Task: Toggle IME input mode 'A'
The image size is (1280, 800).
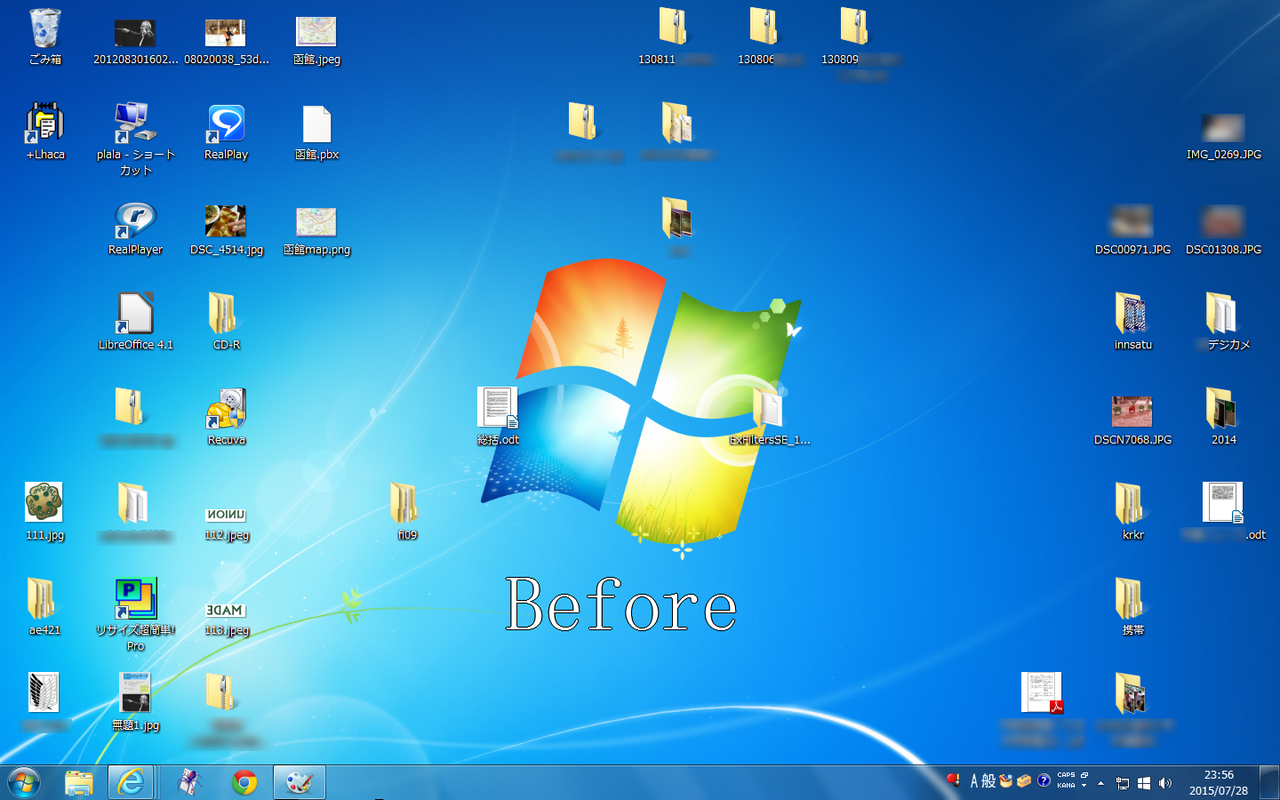Action: point(974,781)
